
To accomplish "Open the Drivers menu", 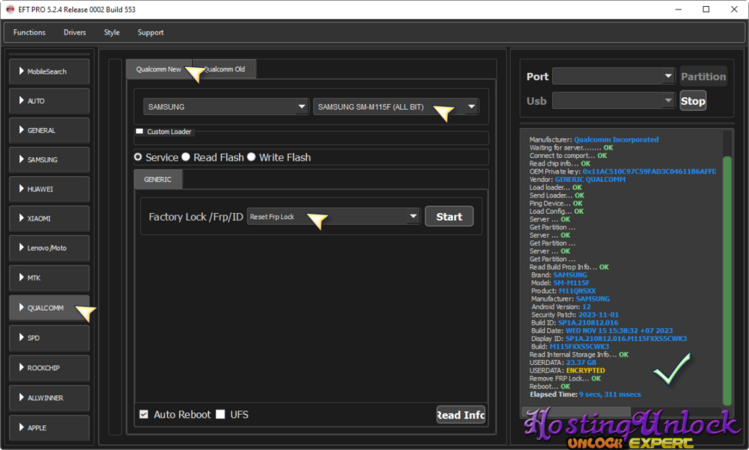I will (x=75, y=32).
